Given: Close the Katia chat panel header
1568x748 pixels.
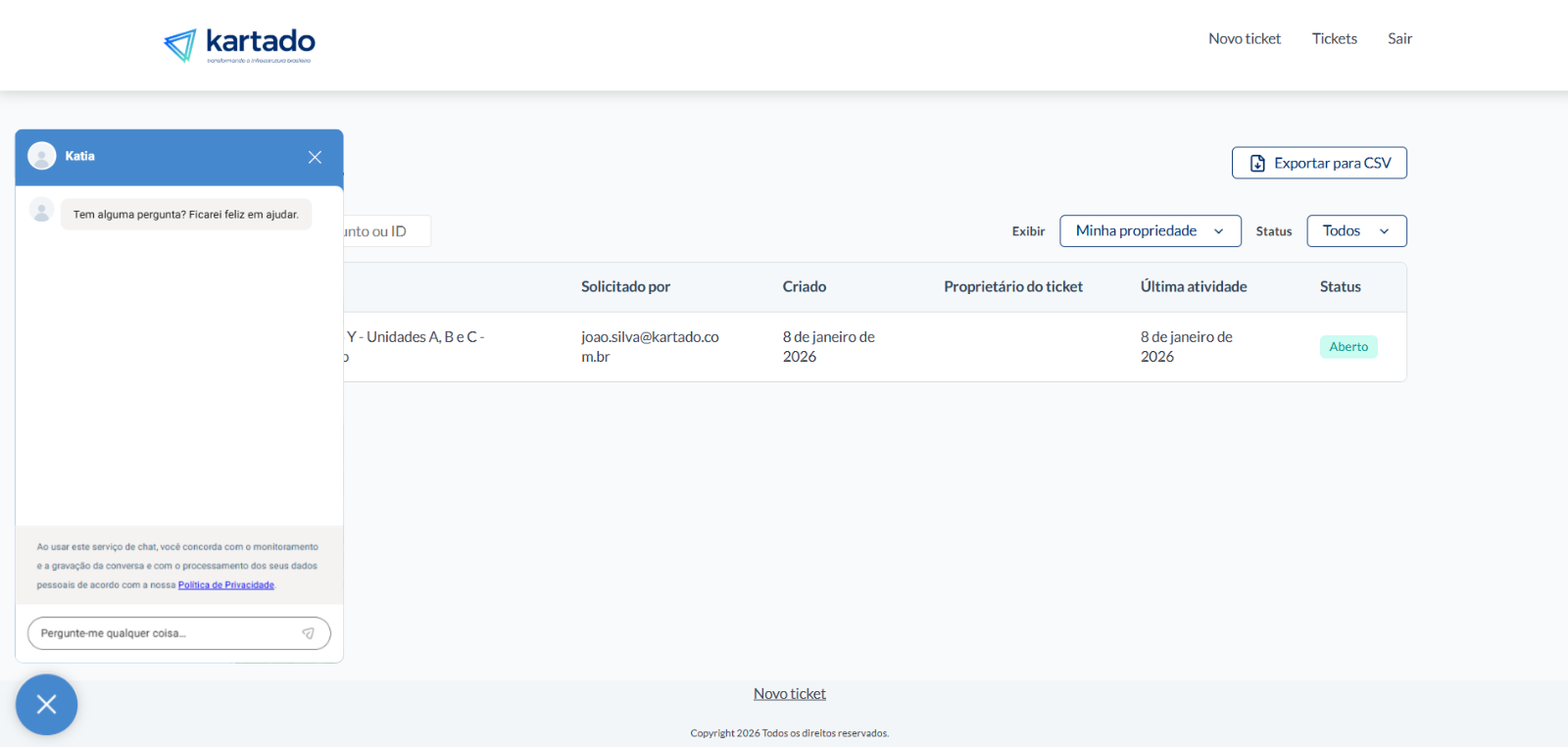Looking at the screenshot, I should (x=315, y=157).
